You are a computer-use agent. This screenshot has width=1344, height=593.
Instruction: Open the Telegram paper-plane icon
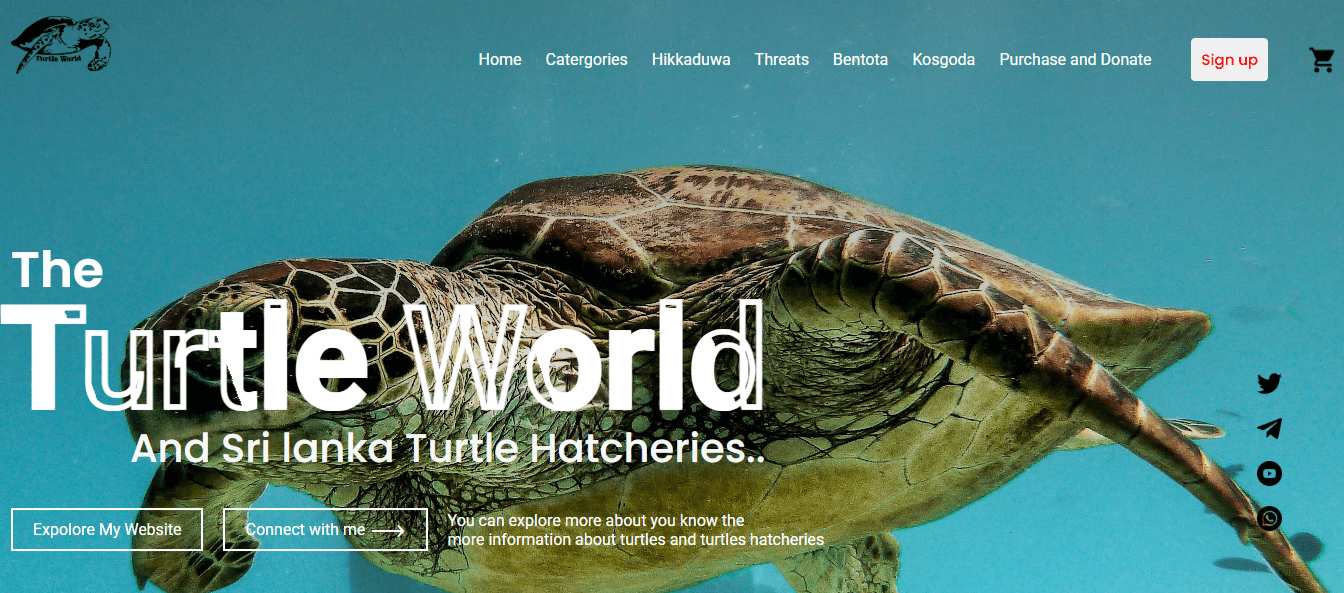click(1269, 428)
